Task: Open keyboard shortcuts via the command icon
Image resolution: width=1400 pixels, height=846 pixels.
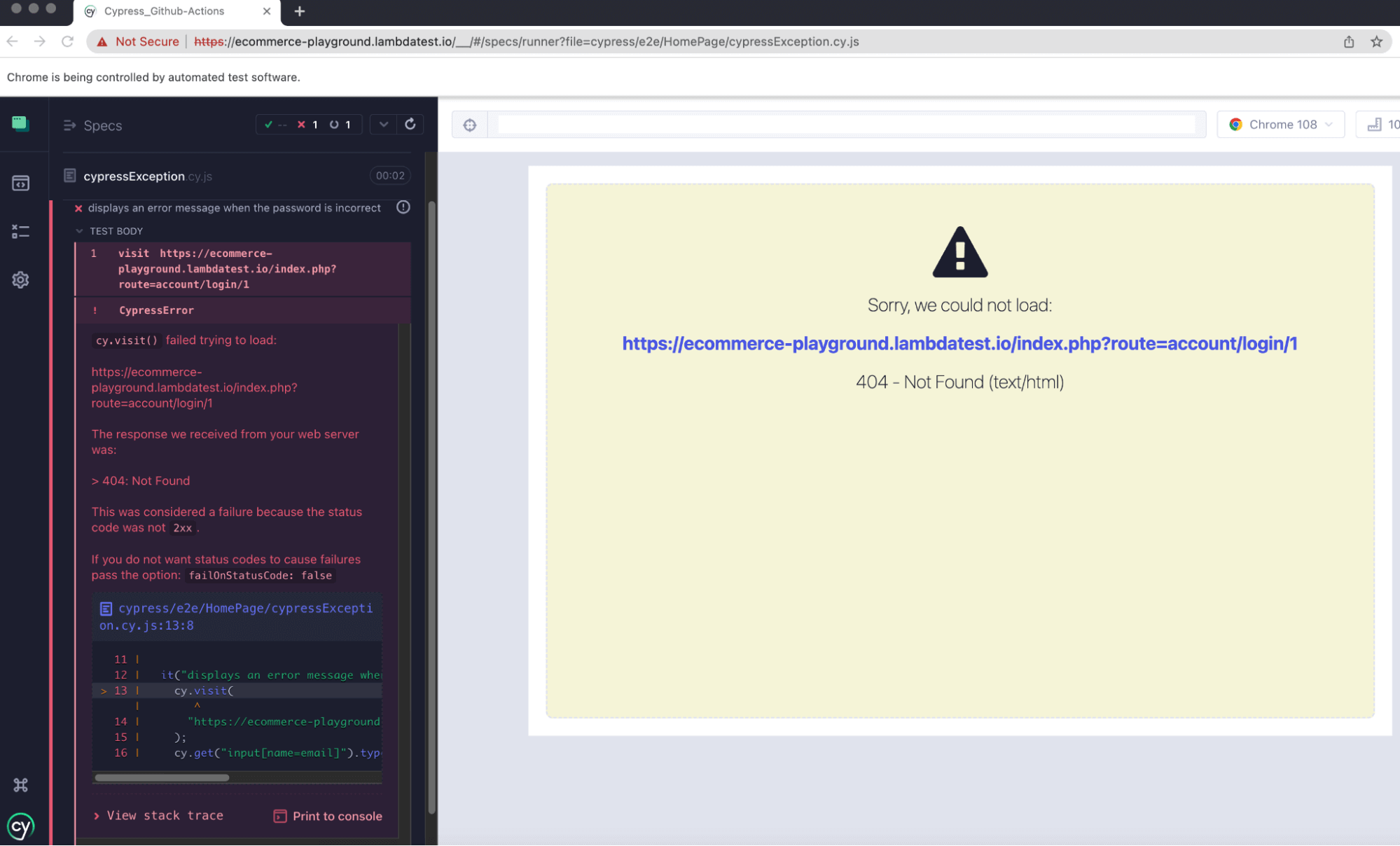Action: coord(20,784)
